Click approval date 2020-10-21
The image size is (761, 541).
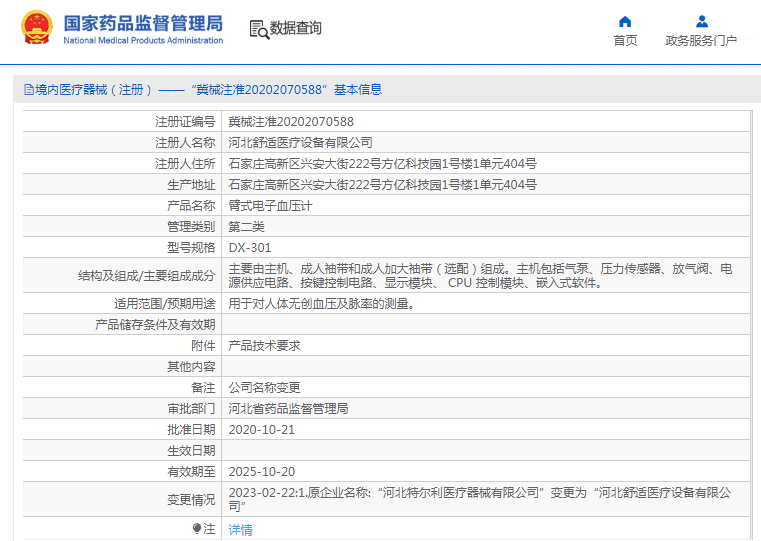coord(262,430)
